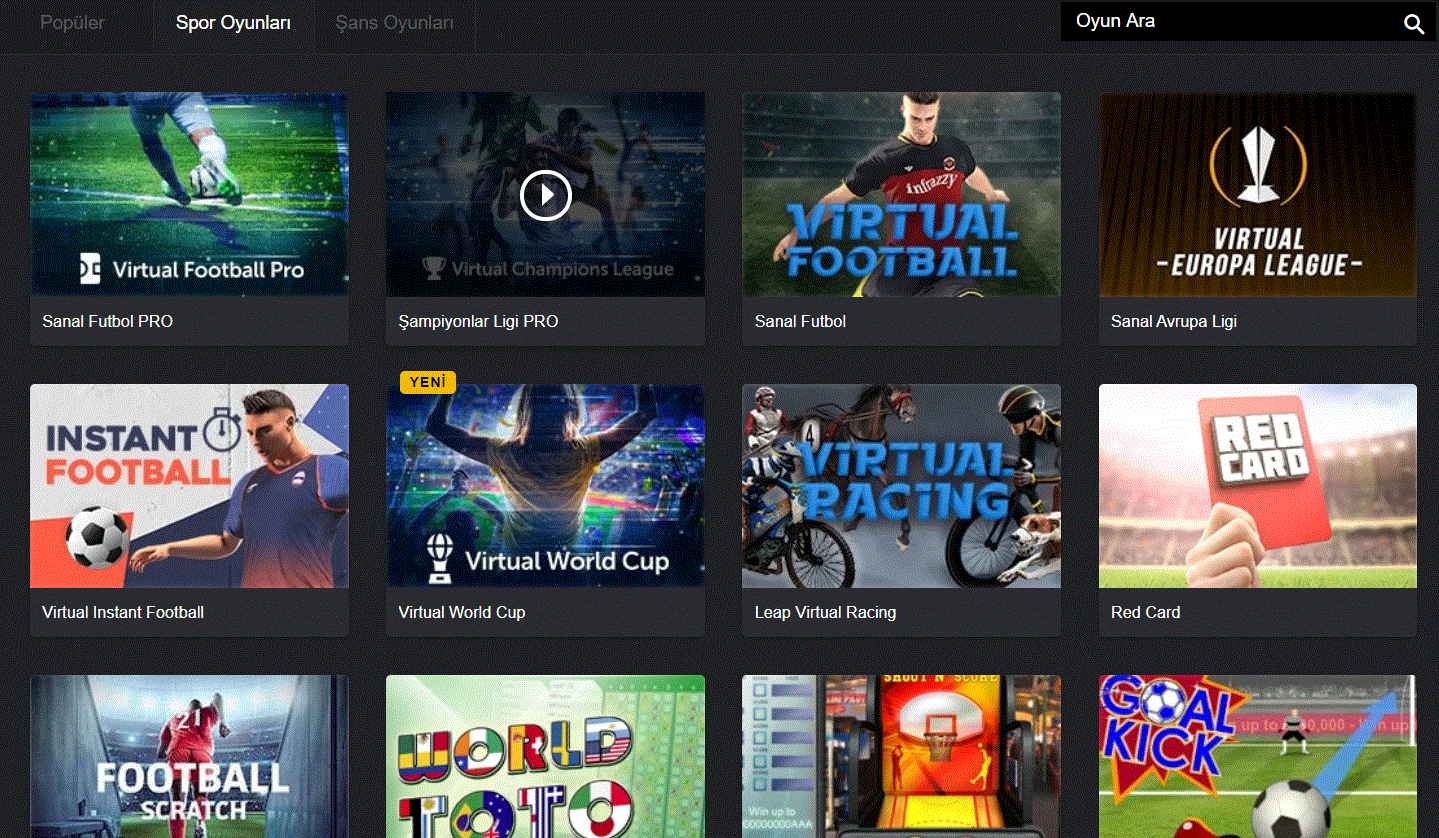Switch to the Popüler tab
The image size is (1439, 838).
(x=72, y=22)
